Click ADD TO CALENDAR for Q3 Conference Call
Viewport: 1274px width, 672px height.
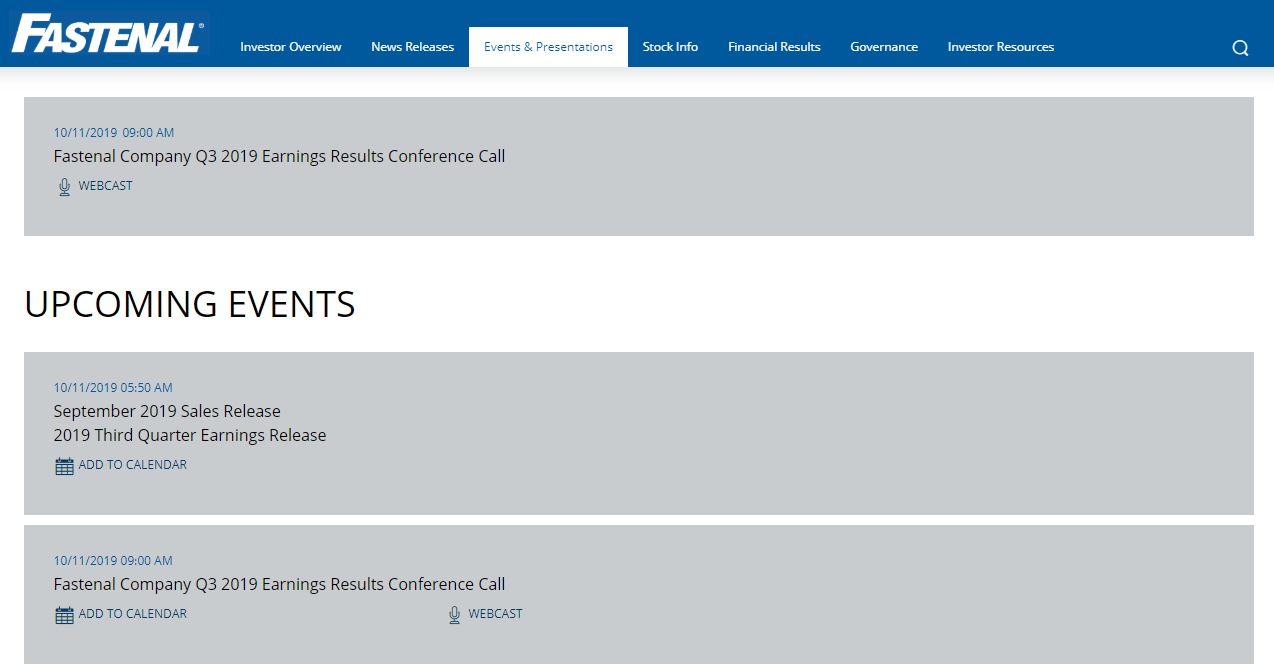(133, 614)
